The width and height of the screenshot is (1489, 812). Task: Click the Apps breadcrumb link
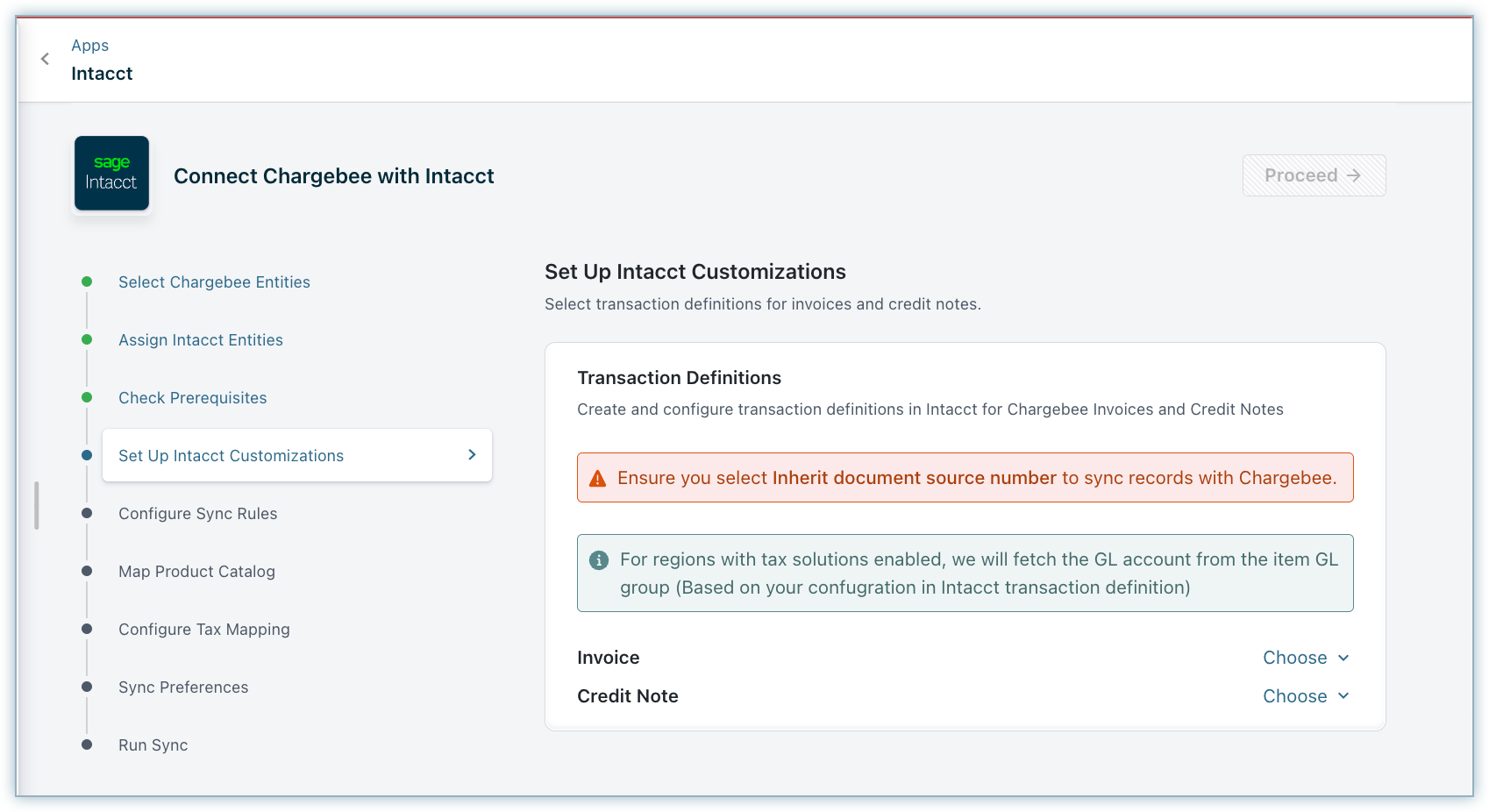pos(89,46)
